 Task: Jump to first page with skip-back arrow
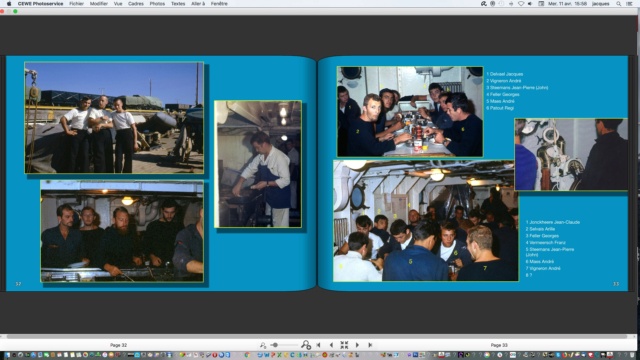click(318, 345)
